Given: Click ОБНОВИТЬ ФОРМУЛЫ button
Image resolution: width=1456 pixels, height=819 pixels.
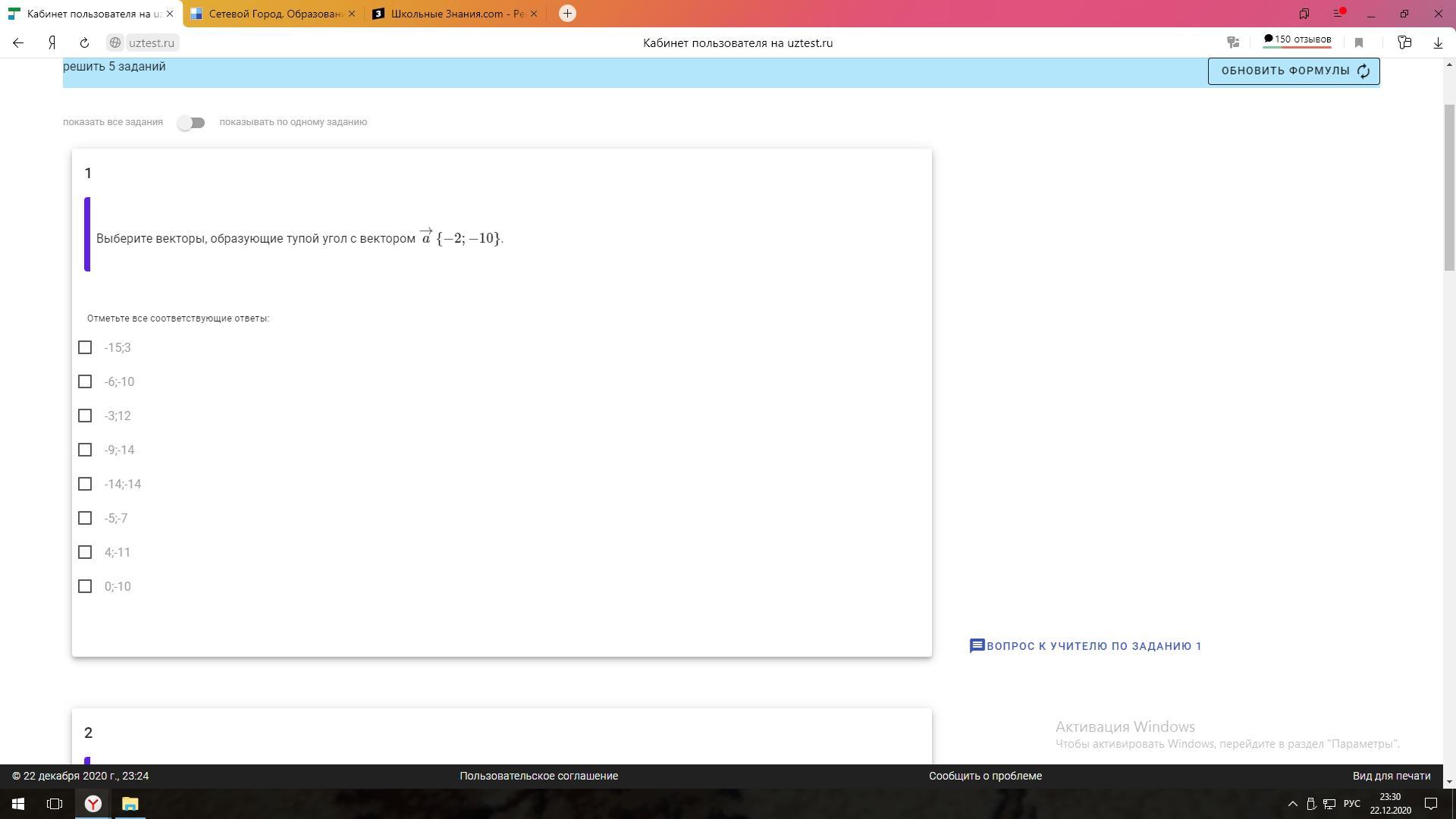Looking at the screenshot, I should point(1293,71).
